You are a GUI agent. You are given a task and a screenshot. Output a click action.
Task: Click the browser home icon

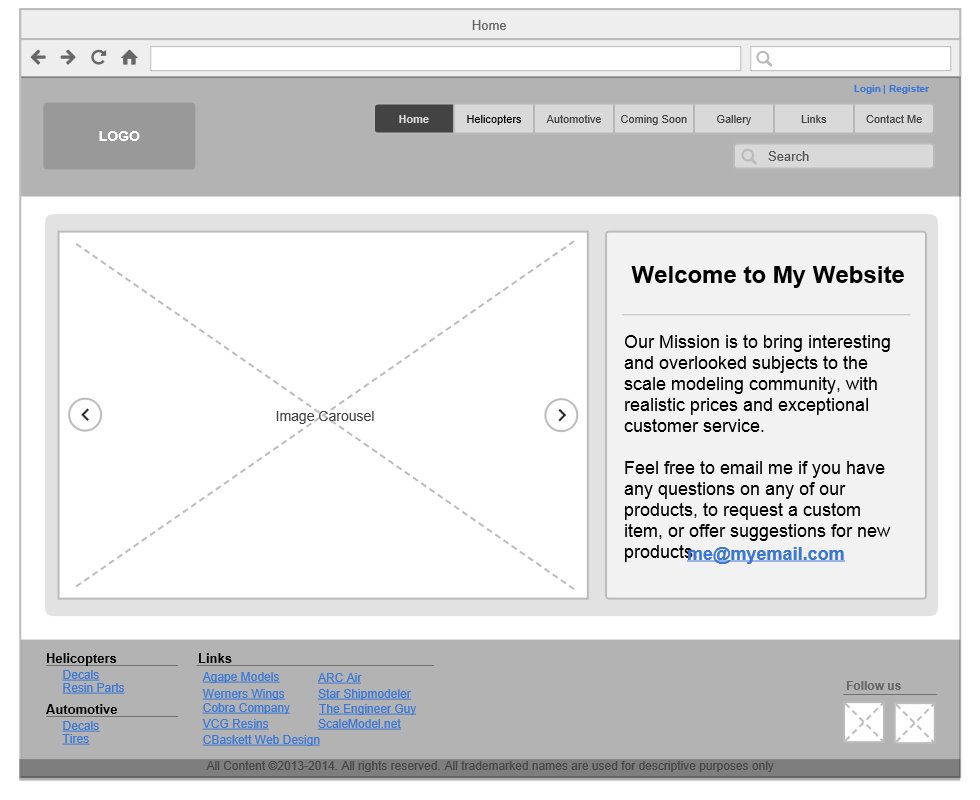pyautogui.click(x=129, y=58)
